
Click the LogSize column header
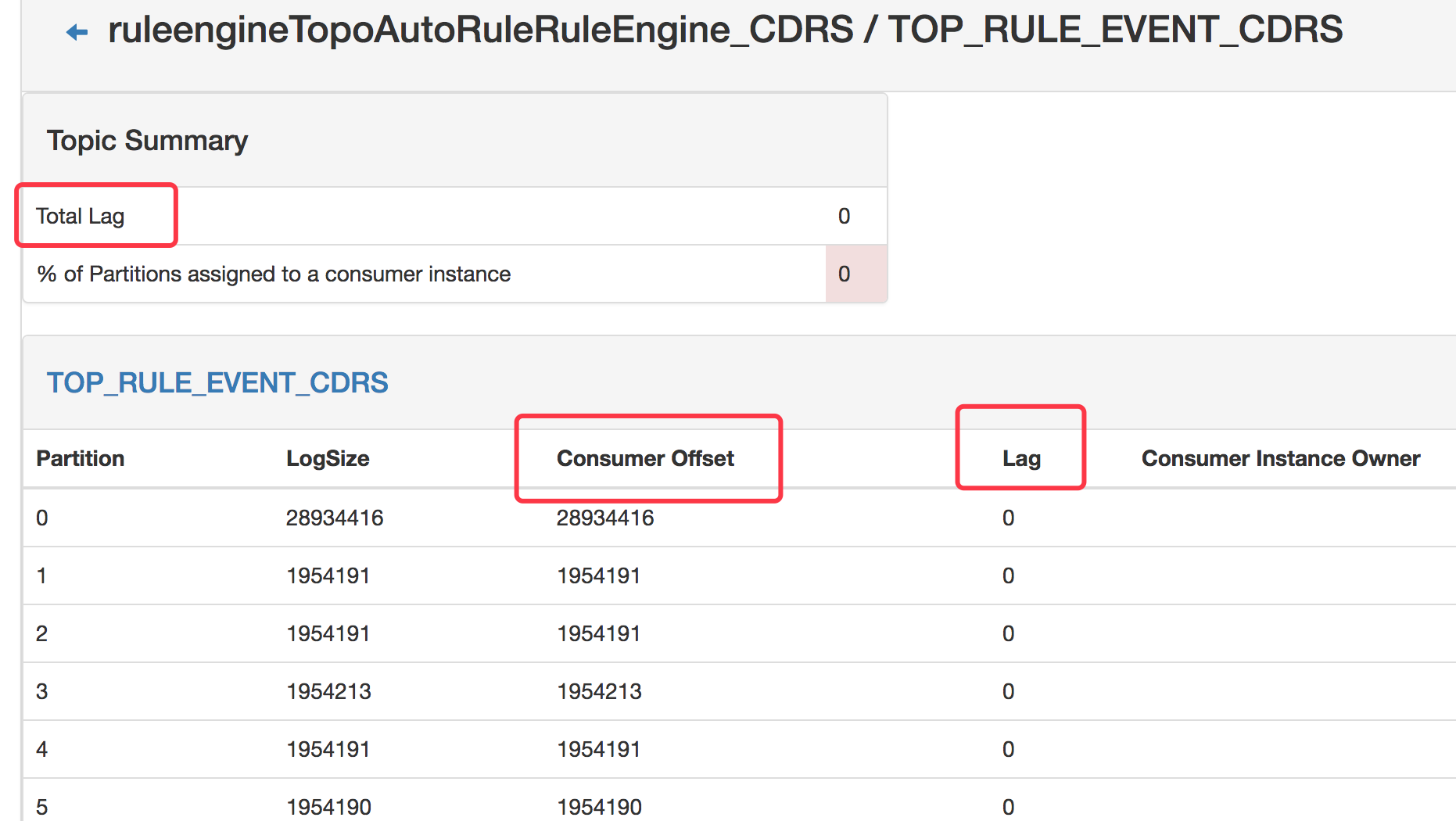328,458
